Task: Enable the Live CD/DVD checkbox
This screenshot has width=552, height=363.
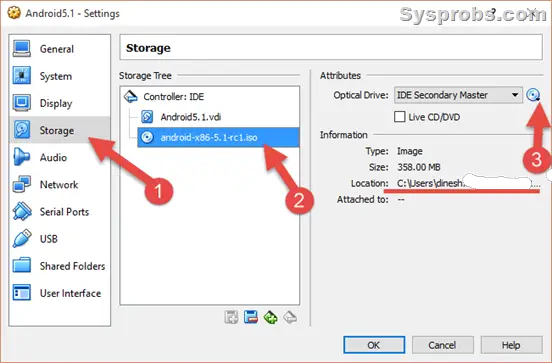Action: coord(400,117)
